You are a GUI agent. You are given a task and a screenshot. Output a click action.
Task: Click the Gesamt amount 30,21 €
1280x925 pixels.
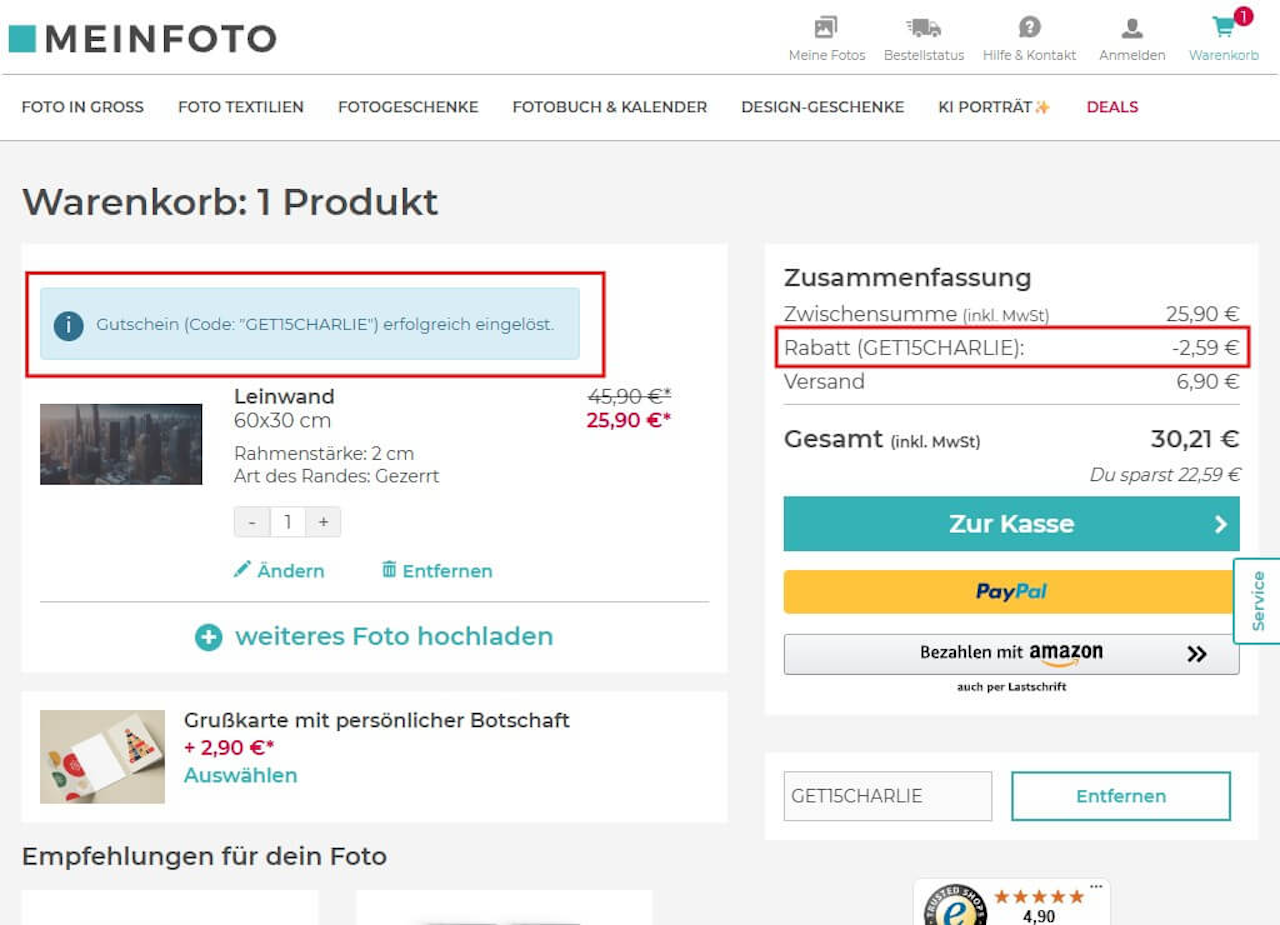coord(1195,439)
